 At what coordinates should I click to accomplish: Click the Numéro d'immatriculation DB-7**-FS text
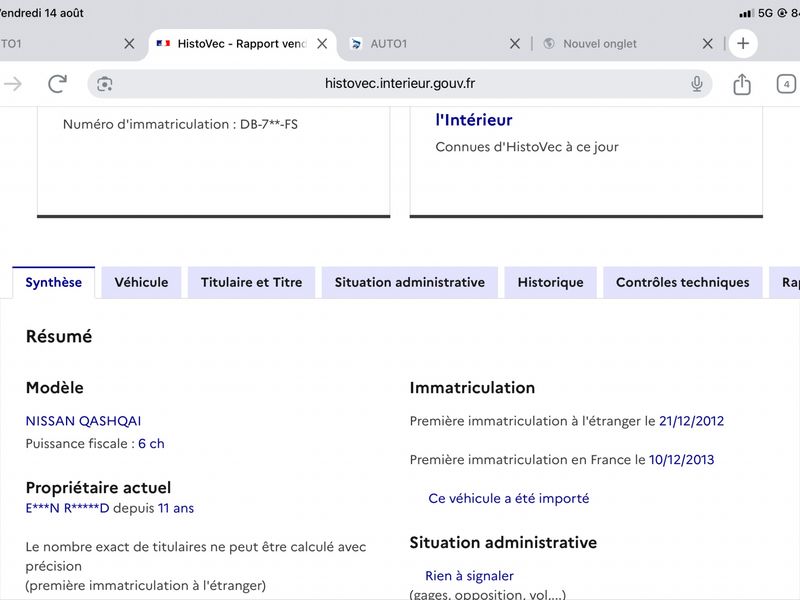[180, 124]
